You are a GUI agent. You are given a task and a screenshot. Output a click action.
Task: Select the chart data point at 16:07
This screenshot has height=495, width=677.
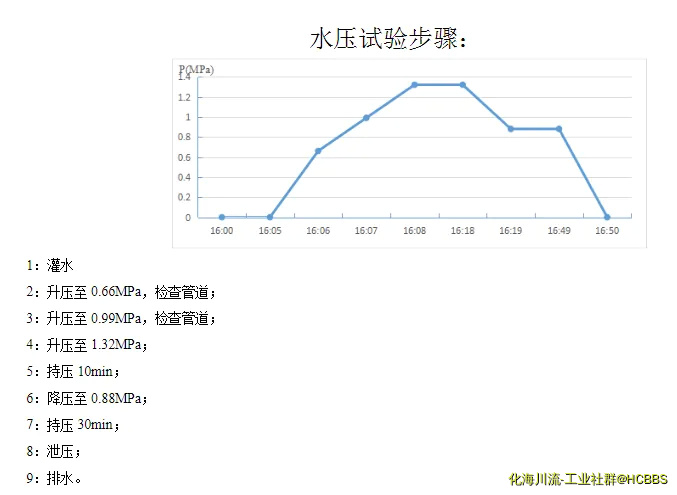(x=366, y=117)
